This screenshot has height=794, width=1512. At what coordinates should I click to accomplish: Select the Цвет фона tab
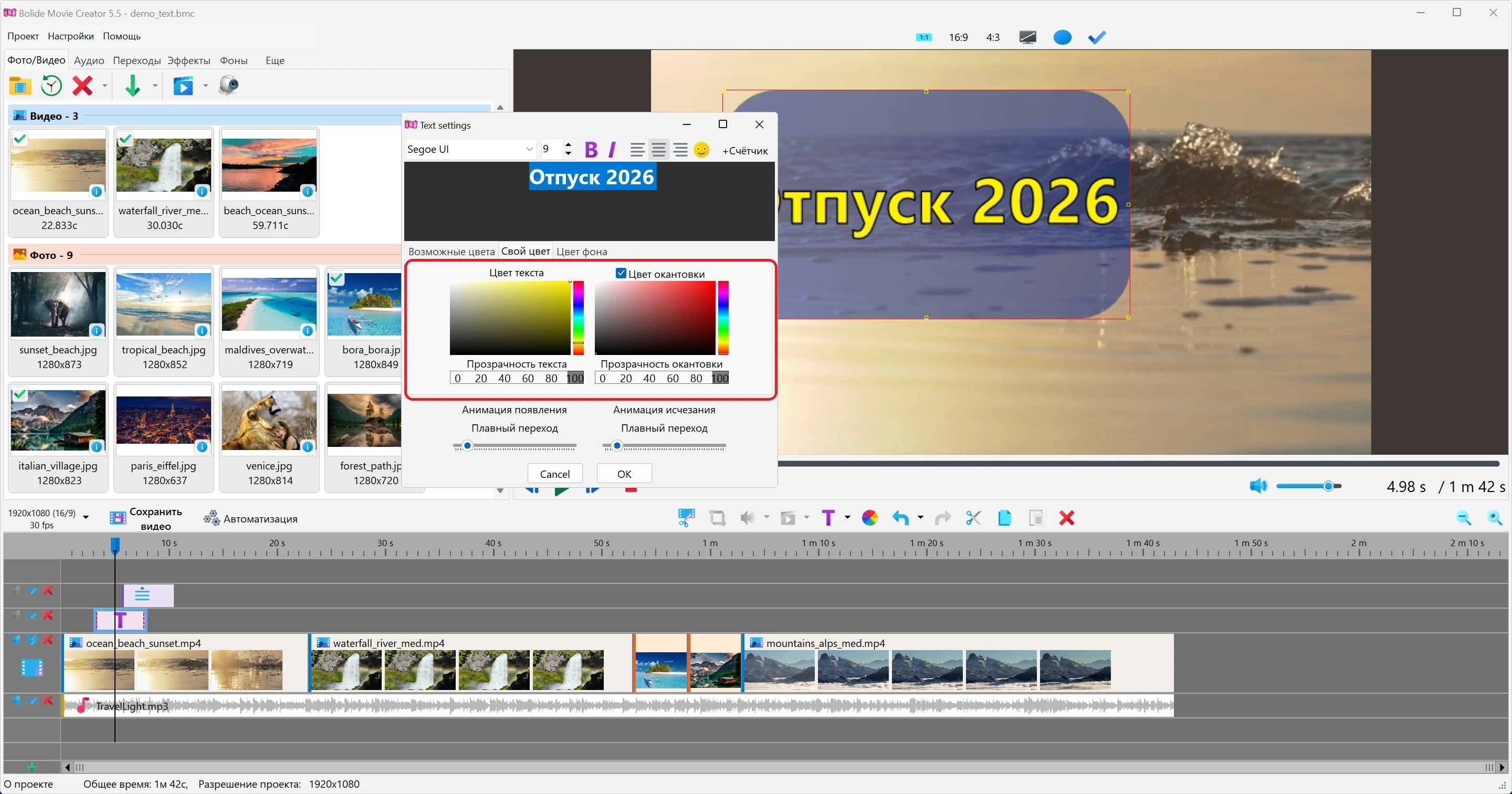coord(581,252)
